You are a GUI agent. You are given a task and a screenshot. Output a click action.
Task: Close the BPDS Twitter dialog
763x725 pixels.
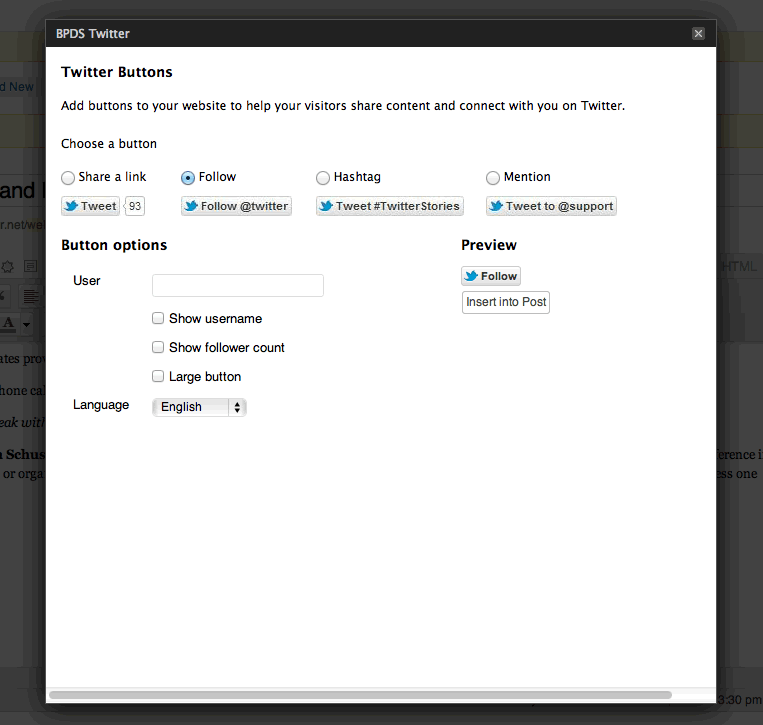coord(698,34)
